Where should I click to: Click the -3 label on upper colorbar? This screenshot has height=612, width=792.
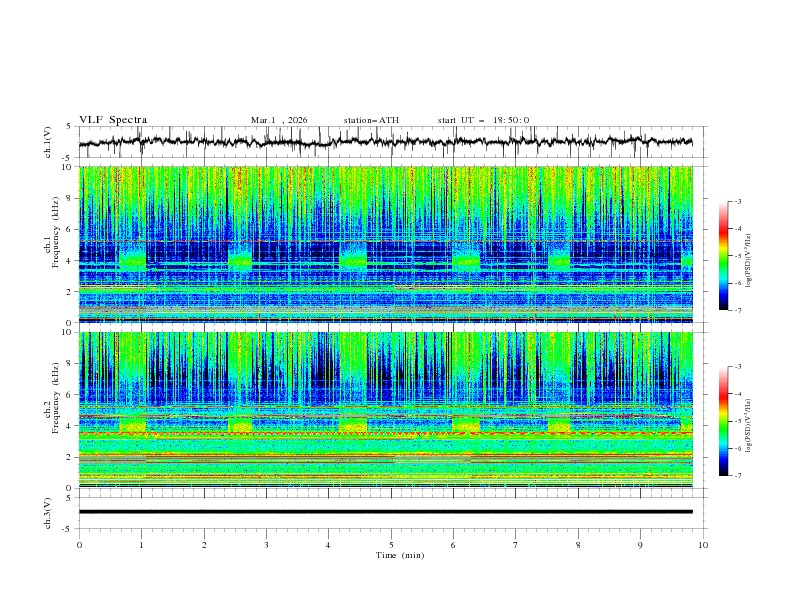coord(737,201)
